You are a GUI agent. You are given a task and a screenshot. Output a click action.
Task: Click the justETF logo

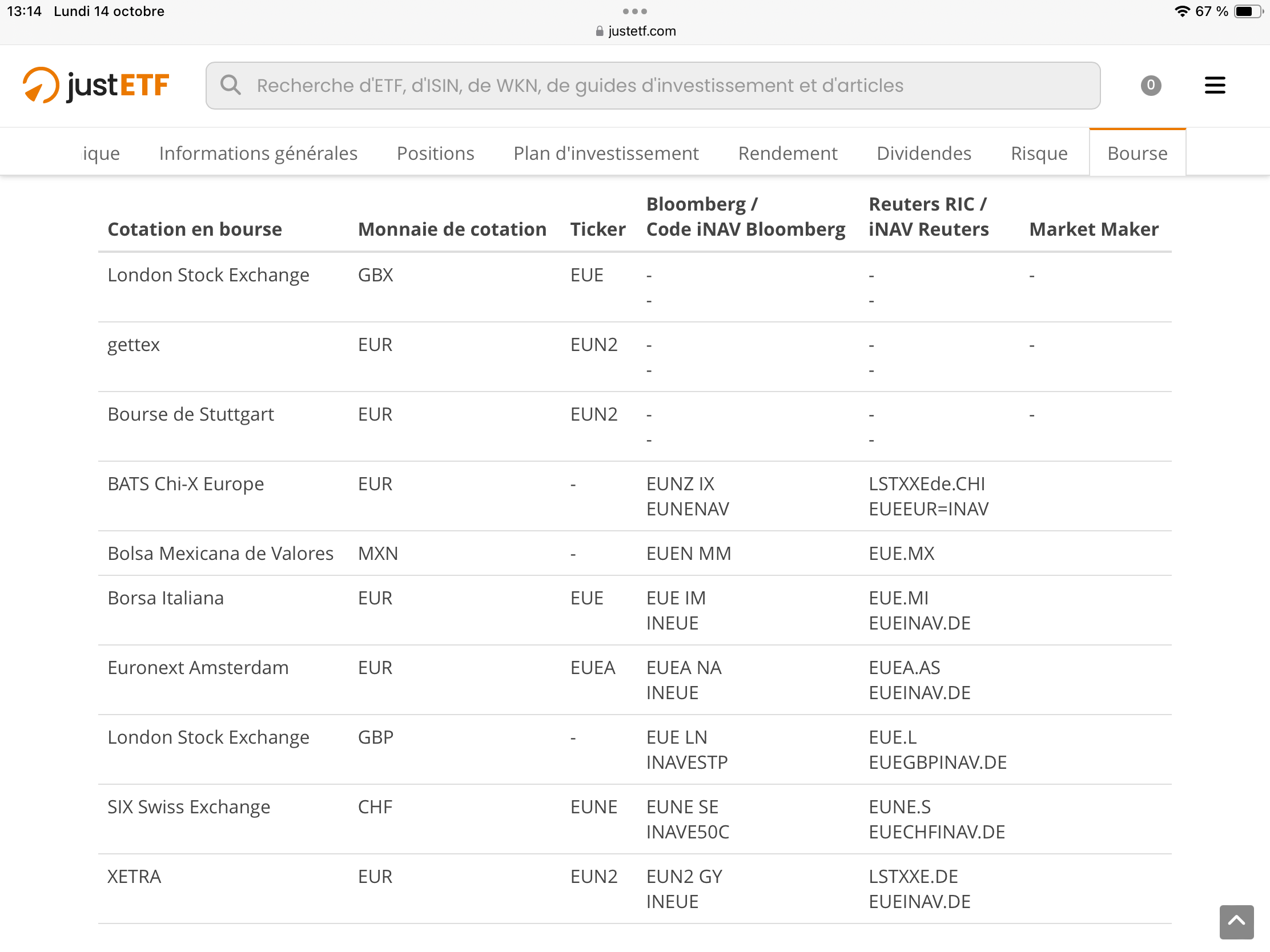coord(96,86)
